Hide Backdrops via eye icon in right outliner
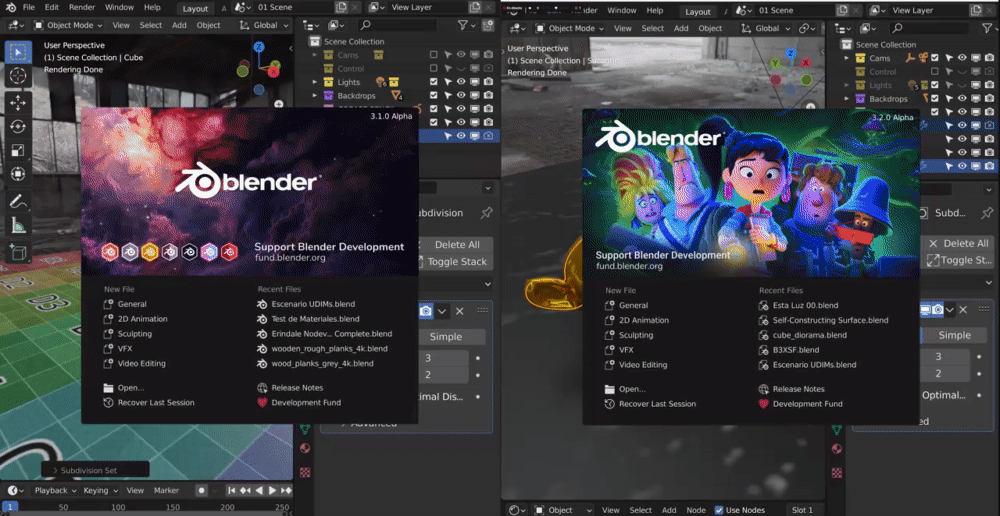The height and width of the screenshot is (516, 1000). [x=962, y=99]
